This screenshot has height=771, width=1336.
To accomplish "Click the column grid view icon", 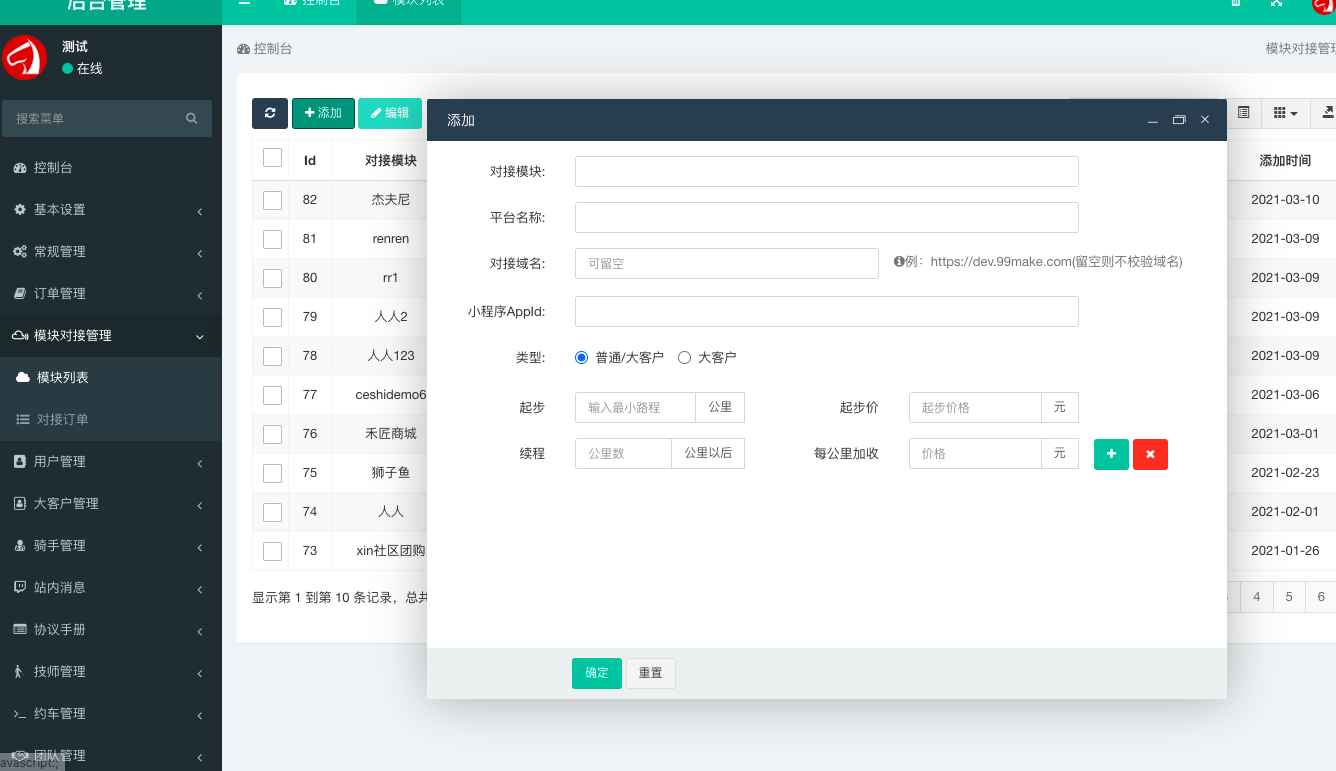I will coord(1285,114).
